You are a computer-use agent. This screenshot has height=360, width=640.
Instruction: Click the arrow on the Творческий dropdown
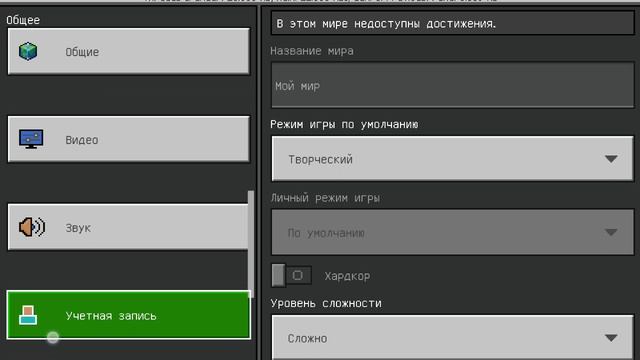point(611,159)
